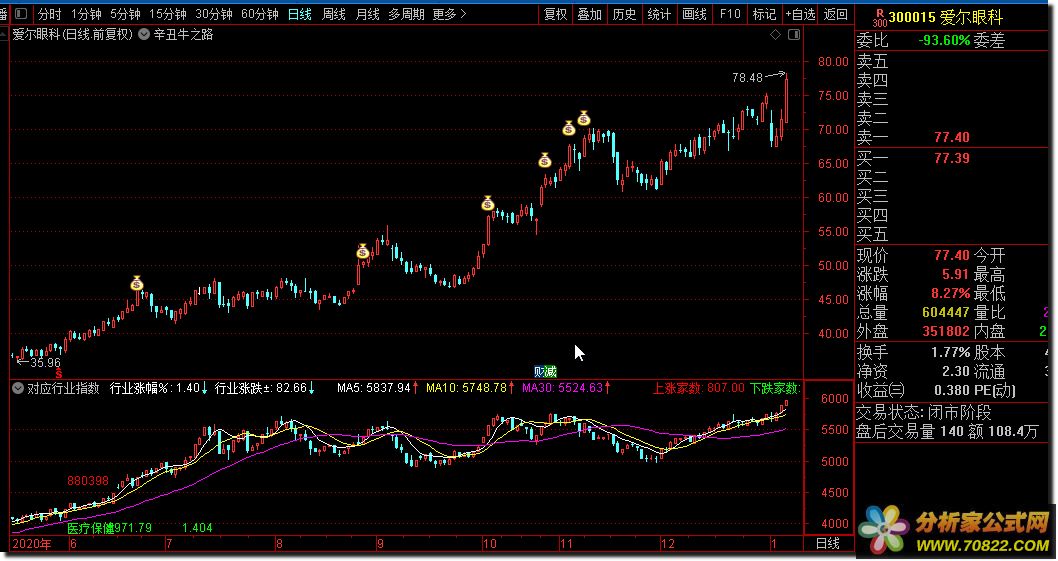Image resolution: width=1058 pixels, height=561 pixels.
Task: Switch to 15分钟 chart
Action: tap(167, 14)
